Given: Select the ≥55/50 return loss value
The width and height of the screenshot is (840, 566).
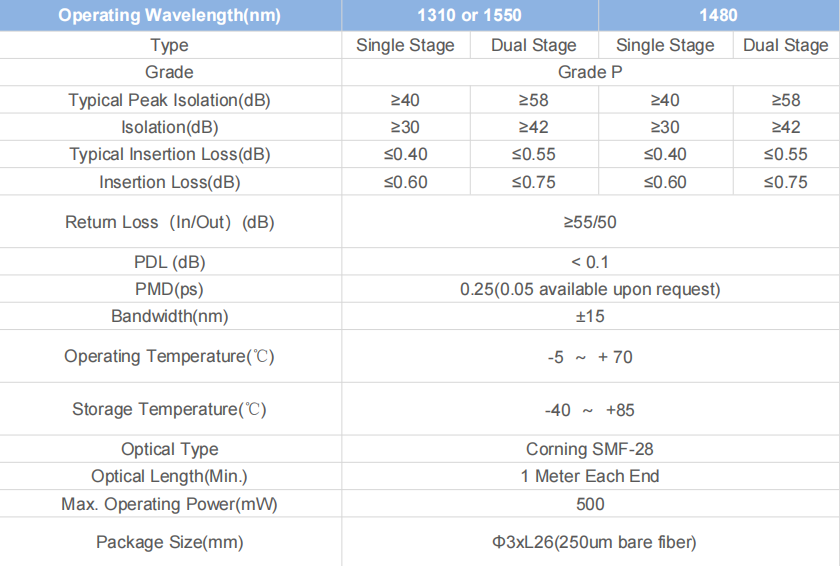Looking at the screenshot, I should click(590, 222).
